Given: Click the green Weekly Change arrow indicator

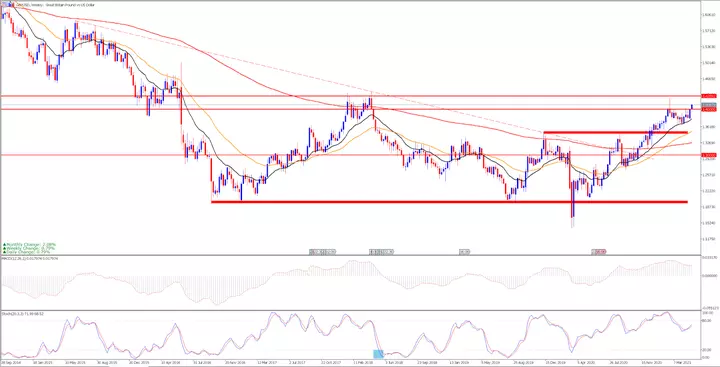Looking at the screenshot, I should tap(5, 248).
